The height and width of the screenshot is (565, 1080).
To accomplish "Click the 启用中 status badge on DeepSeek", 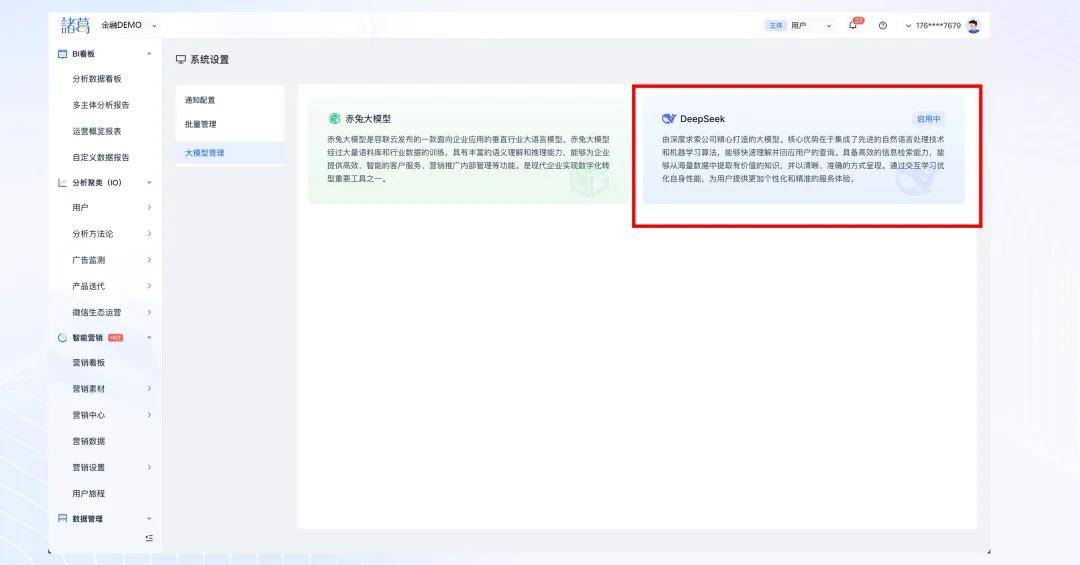I will pyautogui.click(x=928, y=119).
